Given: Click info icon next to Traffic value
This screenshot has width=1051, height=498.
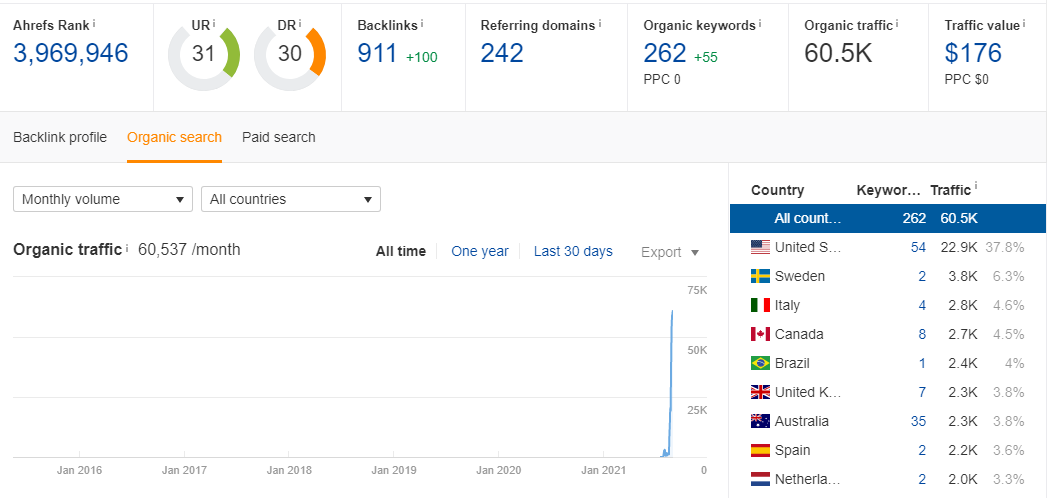Looking at the screenshot, I should click(1025, 23).
